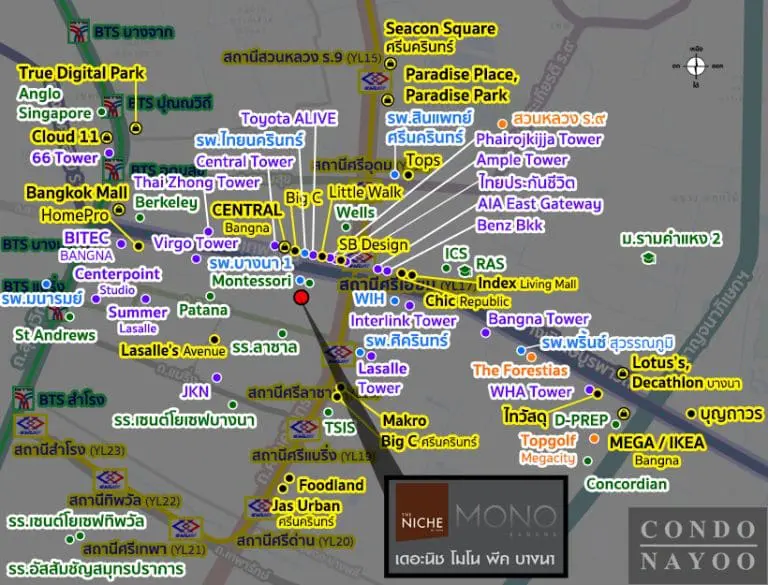Viewport: 768px width, 585px height.
Task: Click the สถานีทิพวัล YL22 MRT logo
Action: tap(110, 479)
